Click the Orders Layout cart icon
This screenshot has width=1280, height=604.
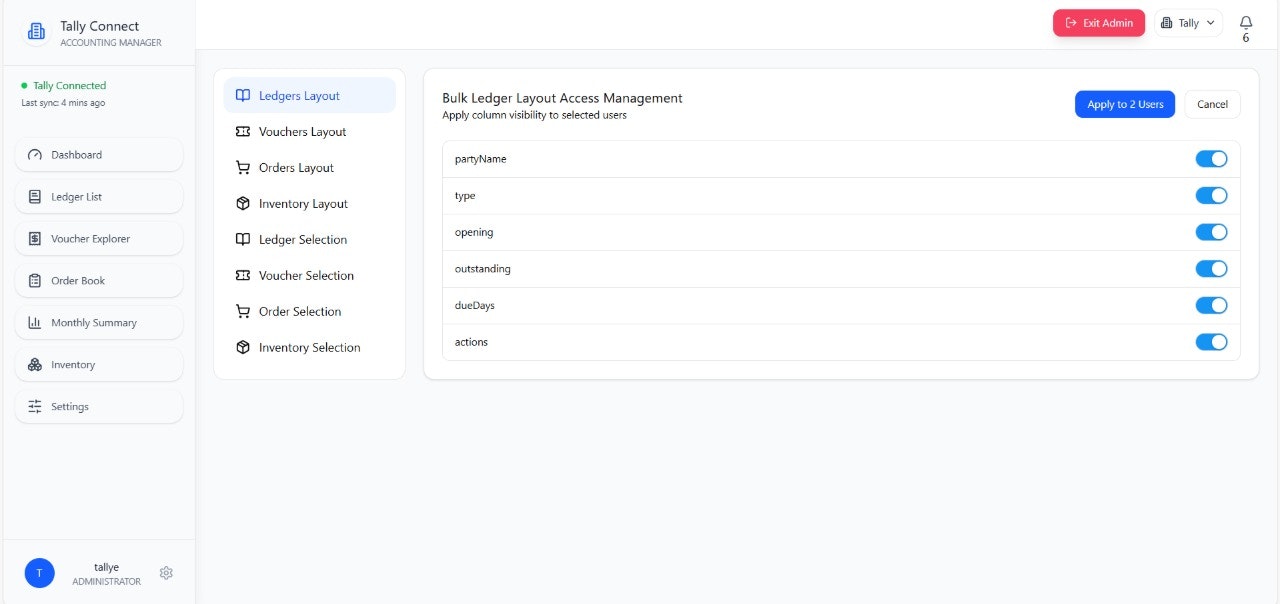pyautogui.click(x=242, y=168)
